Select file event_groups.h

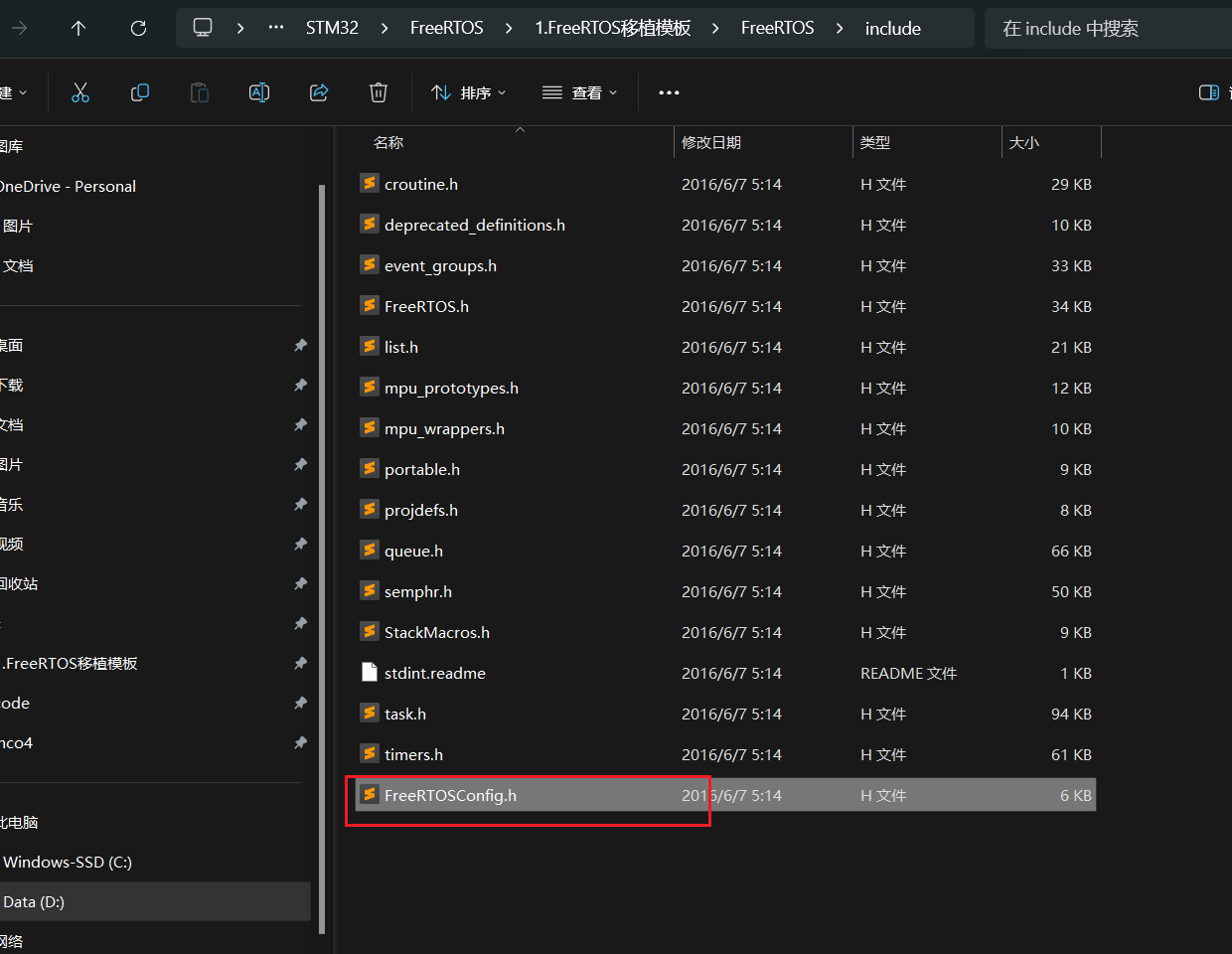440,265
